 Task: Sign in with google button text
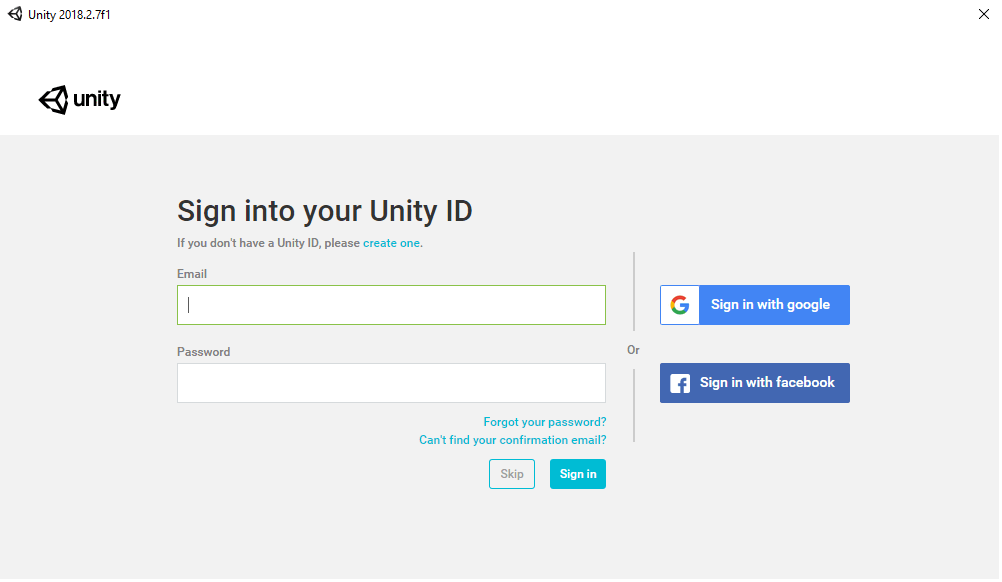[x=772, y=305]
